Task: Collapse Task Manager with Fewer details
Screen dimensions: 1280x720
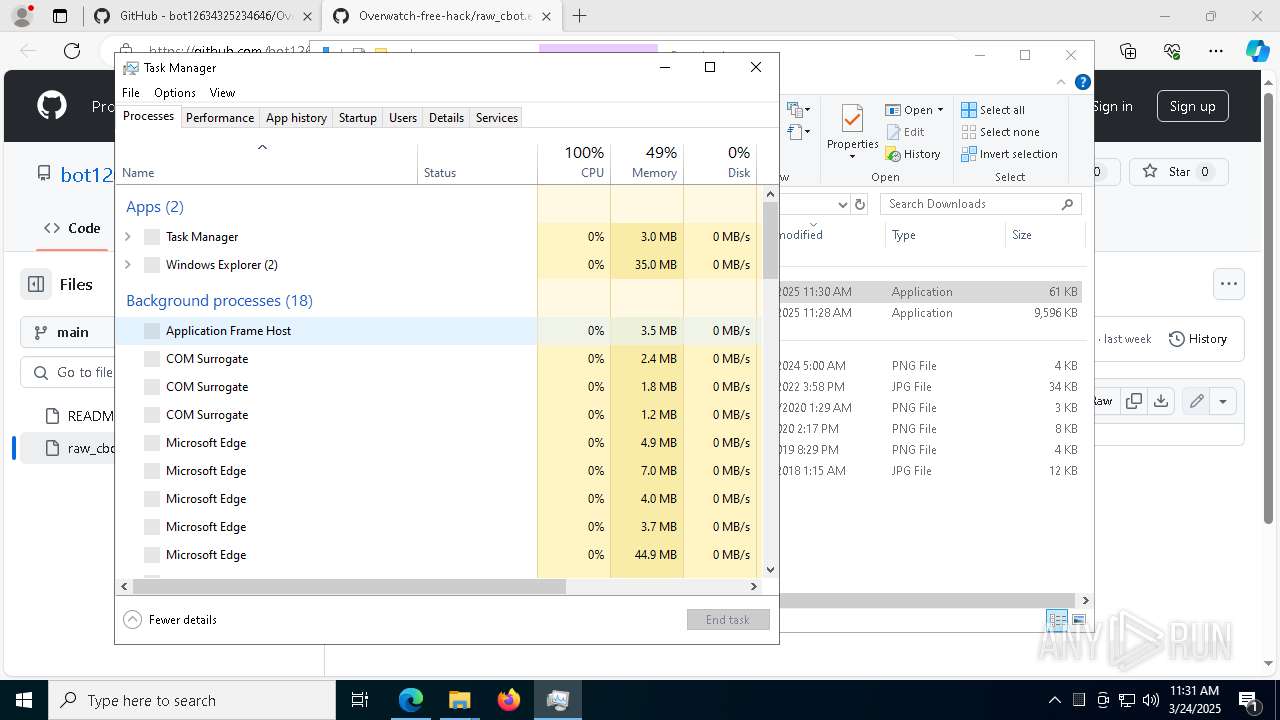Action: (170, 620)
